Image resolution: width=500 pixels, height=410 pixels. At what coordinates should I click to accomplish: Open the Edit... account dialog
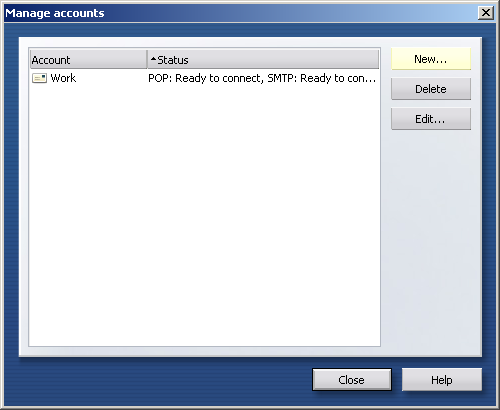click(x=431, y=119)
